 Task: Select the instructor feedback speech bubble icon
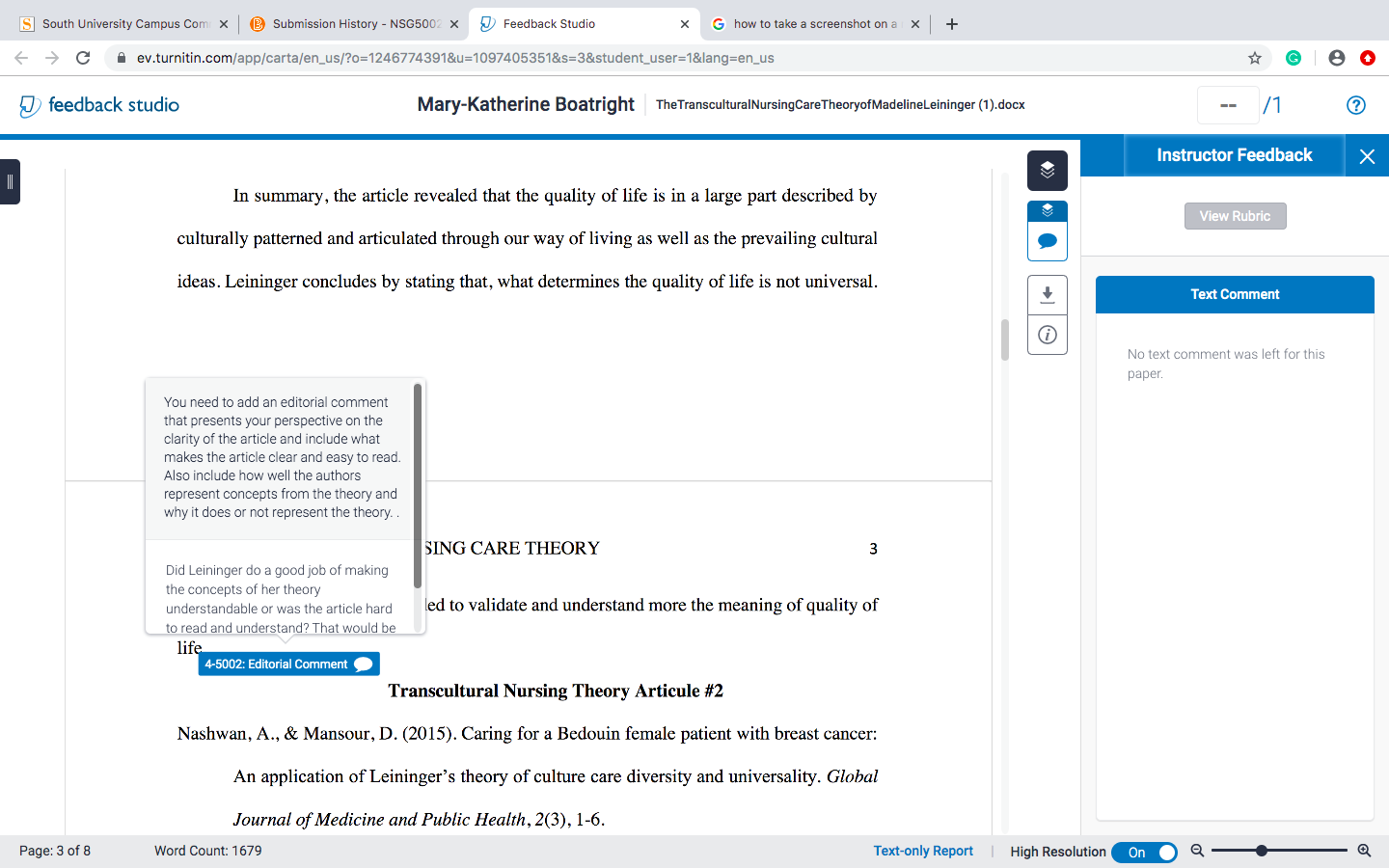(x=1048, y=241)
